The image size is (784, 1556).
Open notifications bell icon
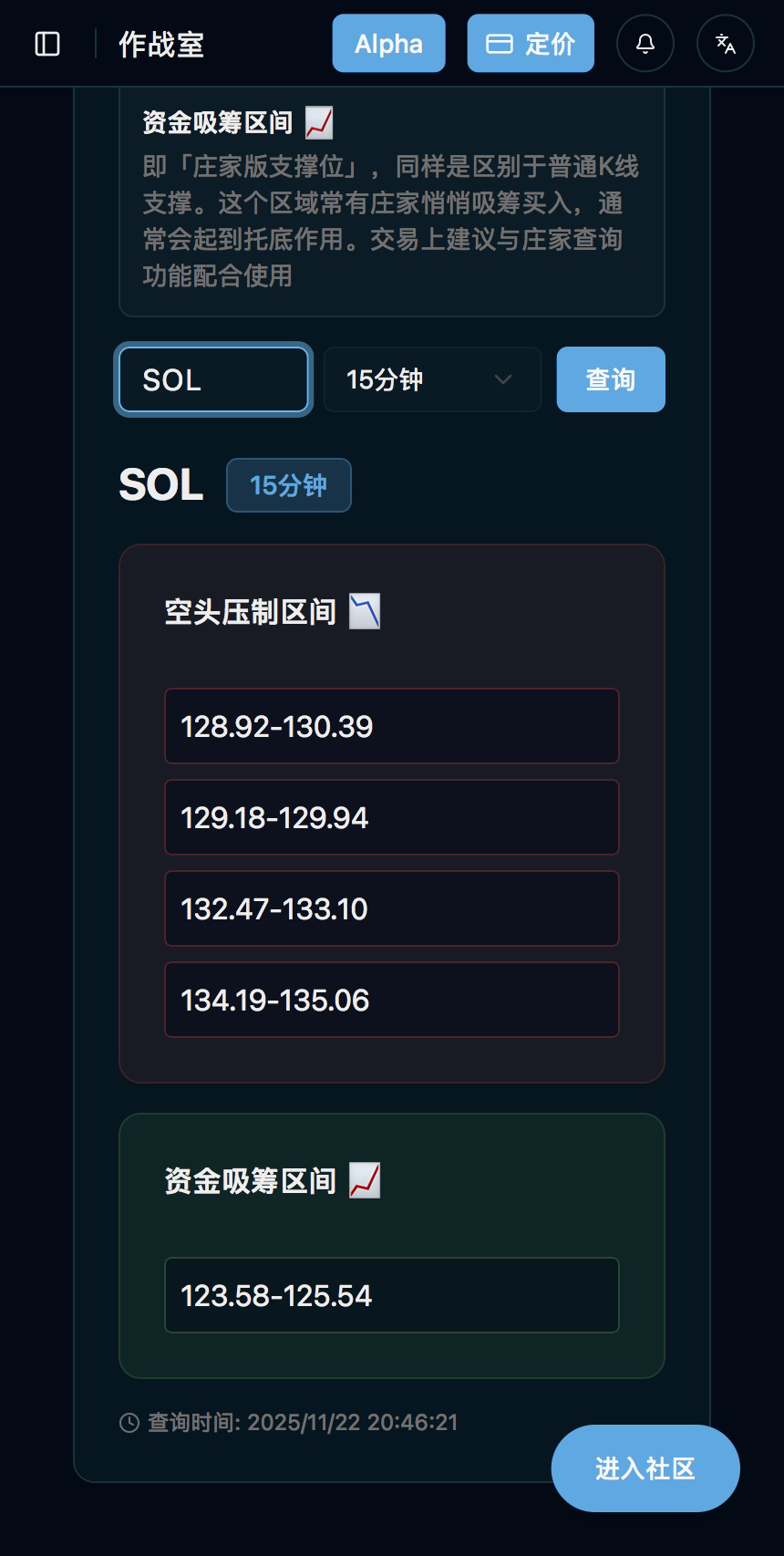645,44
